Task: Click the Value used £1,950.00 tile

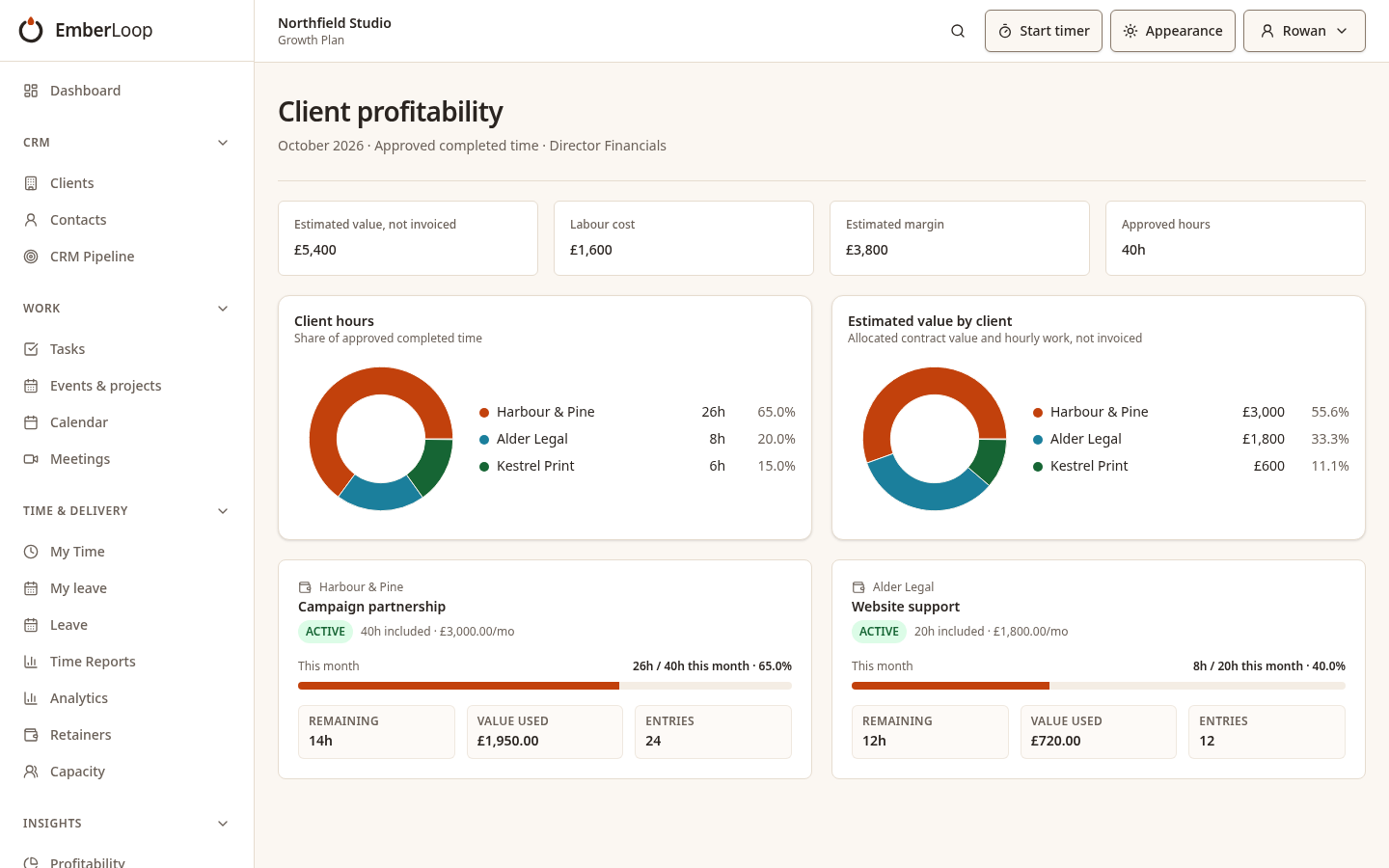Action: [x=545, y=732]
